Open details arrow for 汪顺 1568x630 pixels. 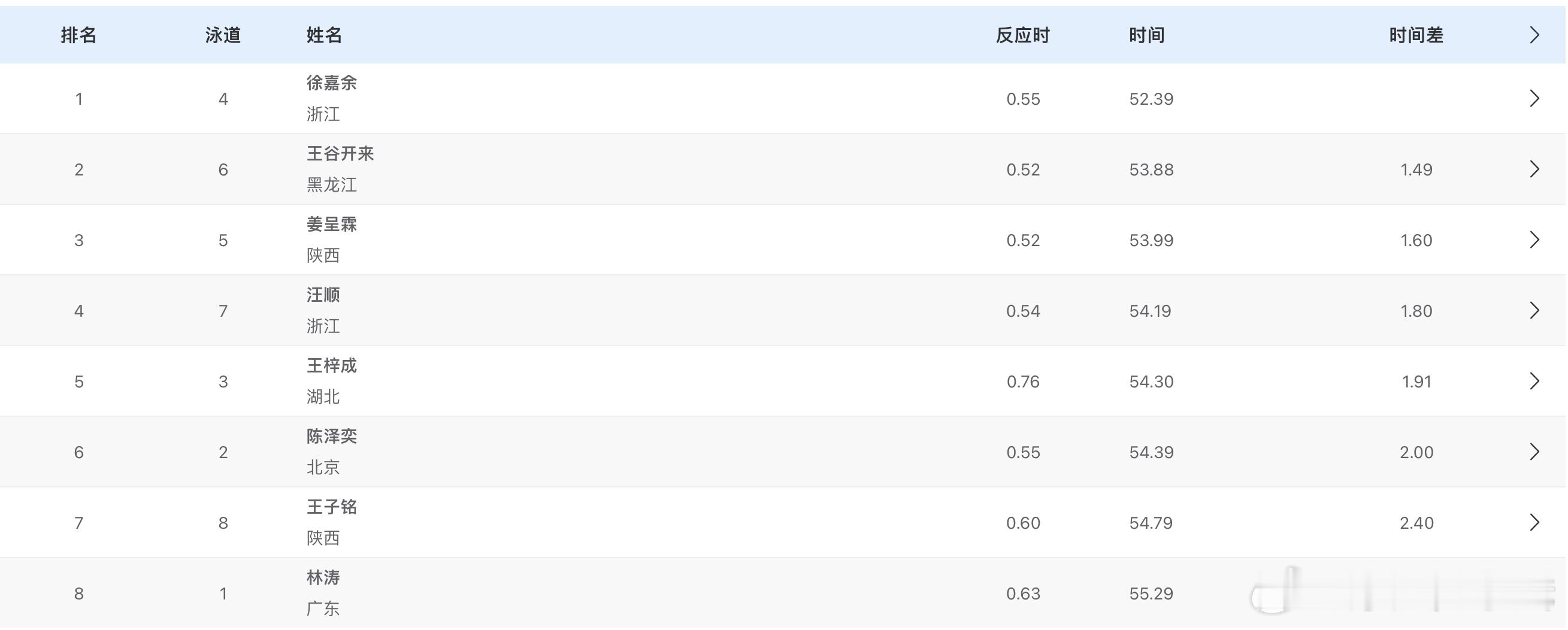(1533, 310)
